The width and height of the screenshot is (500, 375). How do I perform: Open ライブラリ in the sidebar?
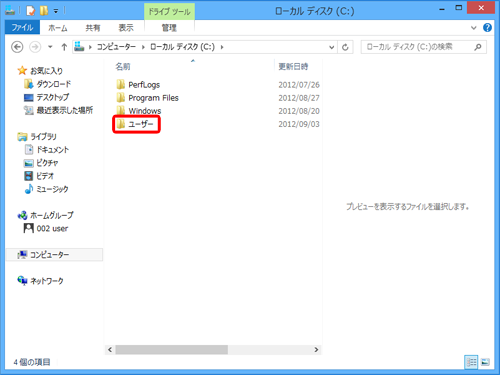[x=37, y=137]
